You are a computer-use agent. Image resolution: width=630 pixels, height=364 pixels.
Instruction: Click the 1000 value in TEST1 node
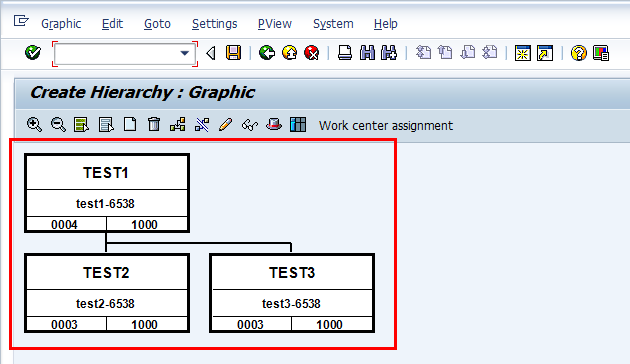click(x=144, y=225)
